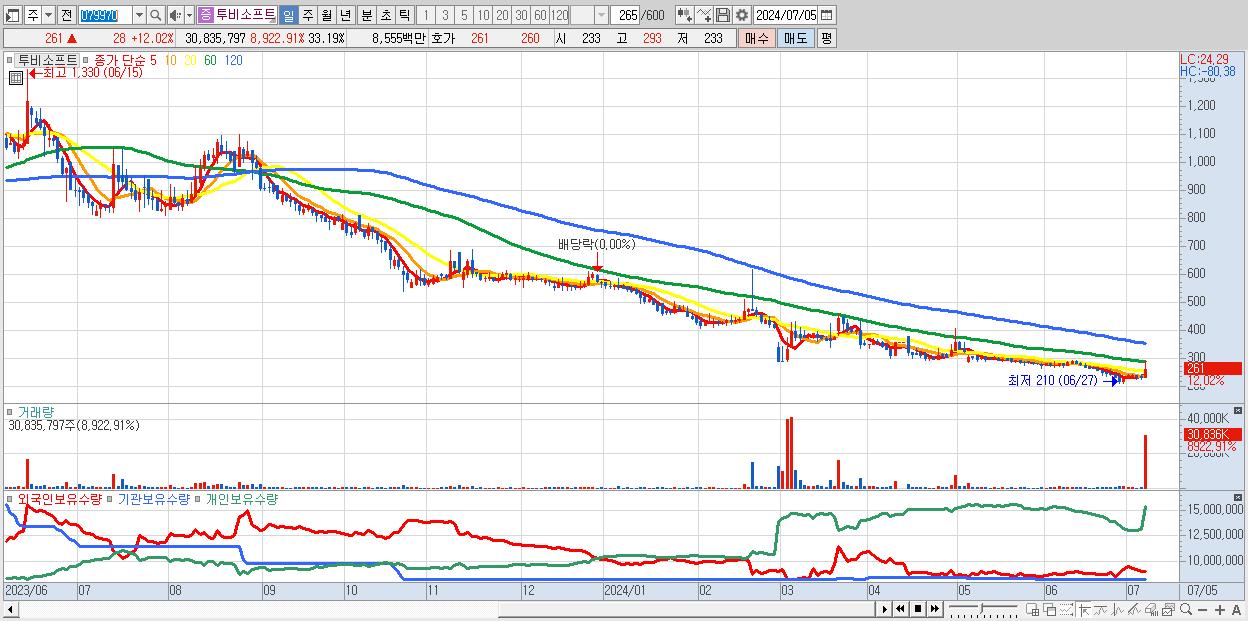Click the window with grid icon in bottom toolbar
1248x621 pixels.
(x=1032, y=609)
